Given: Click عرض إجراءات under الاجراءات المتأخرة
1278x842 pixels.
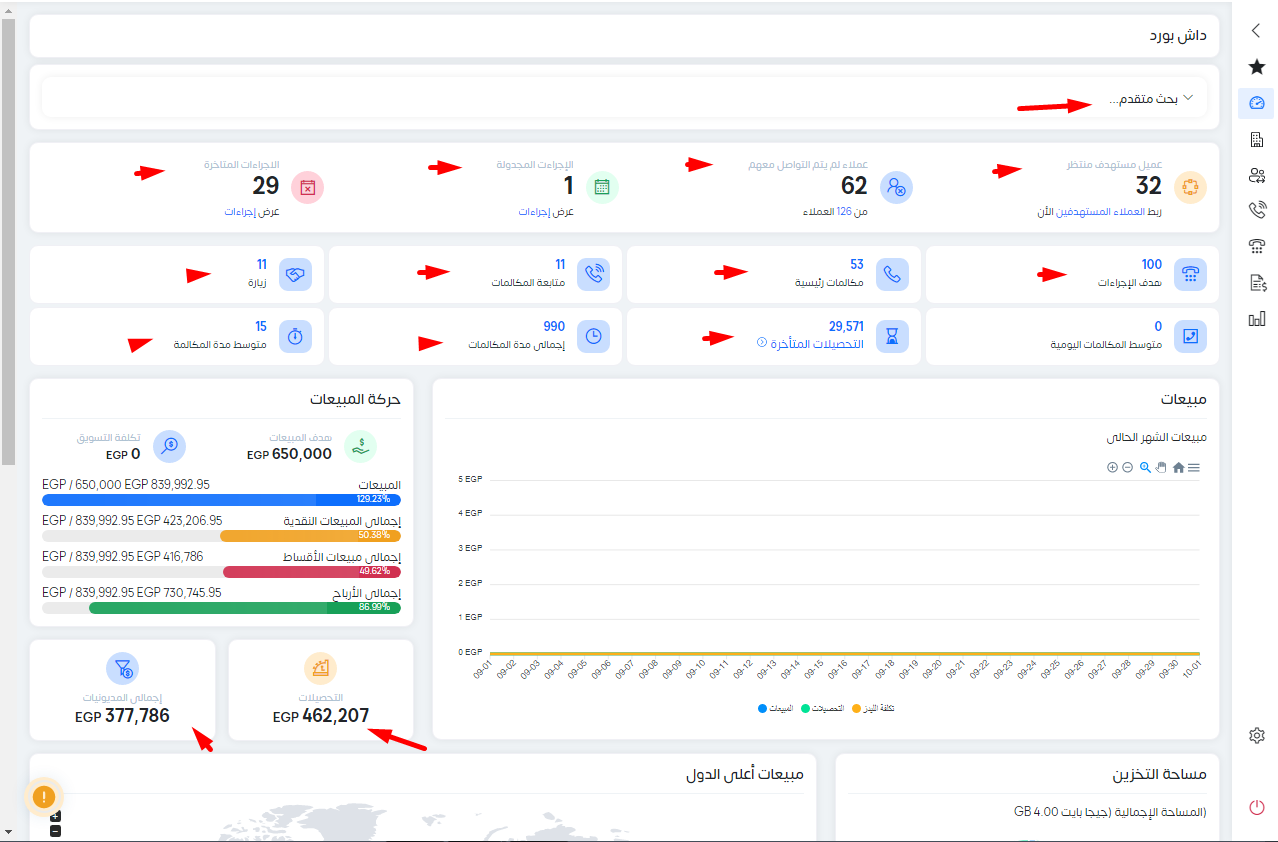Looking at the screenshot, I should coord(249,211).
